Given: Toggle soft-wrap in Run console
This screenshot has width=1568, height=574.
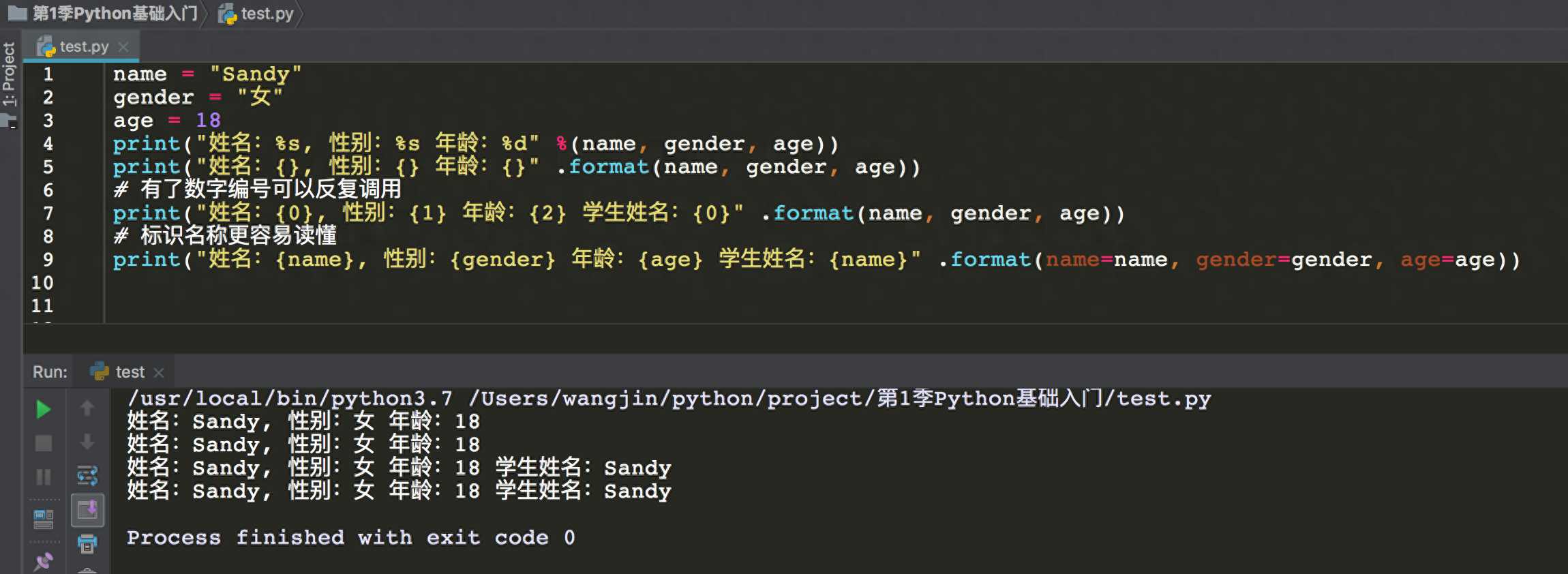Looking at the screenshot, I should [x=87, y=475].
